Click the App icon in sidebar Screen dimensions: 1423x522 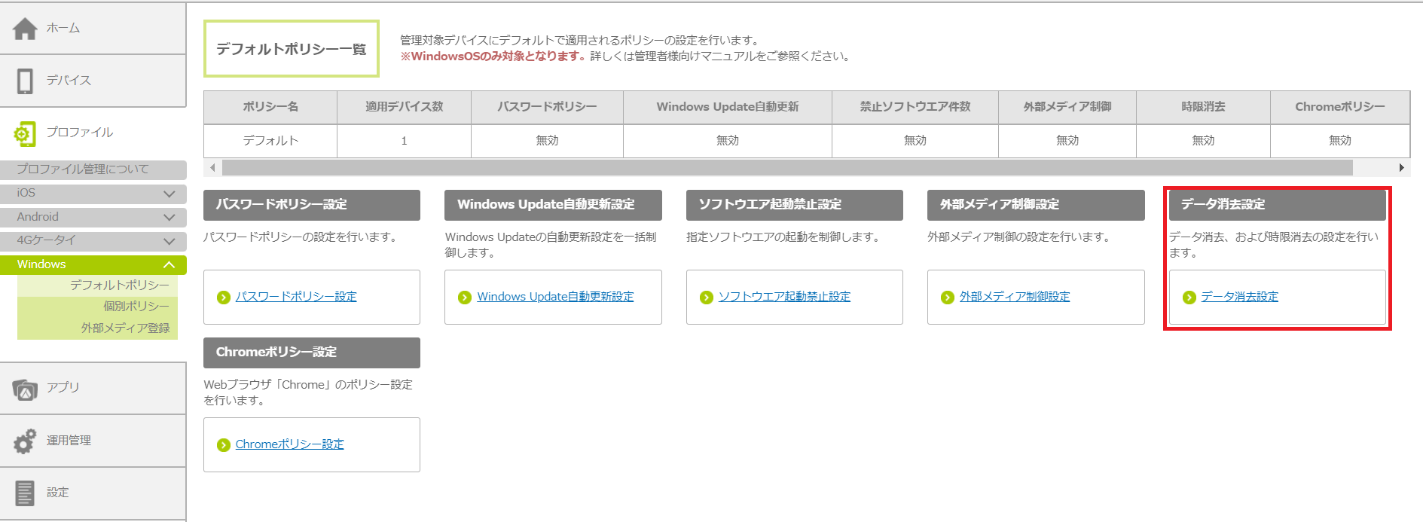(25, 388)
